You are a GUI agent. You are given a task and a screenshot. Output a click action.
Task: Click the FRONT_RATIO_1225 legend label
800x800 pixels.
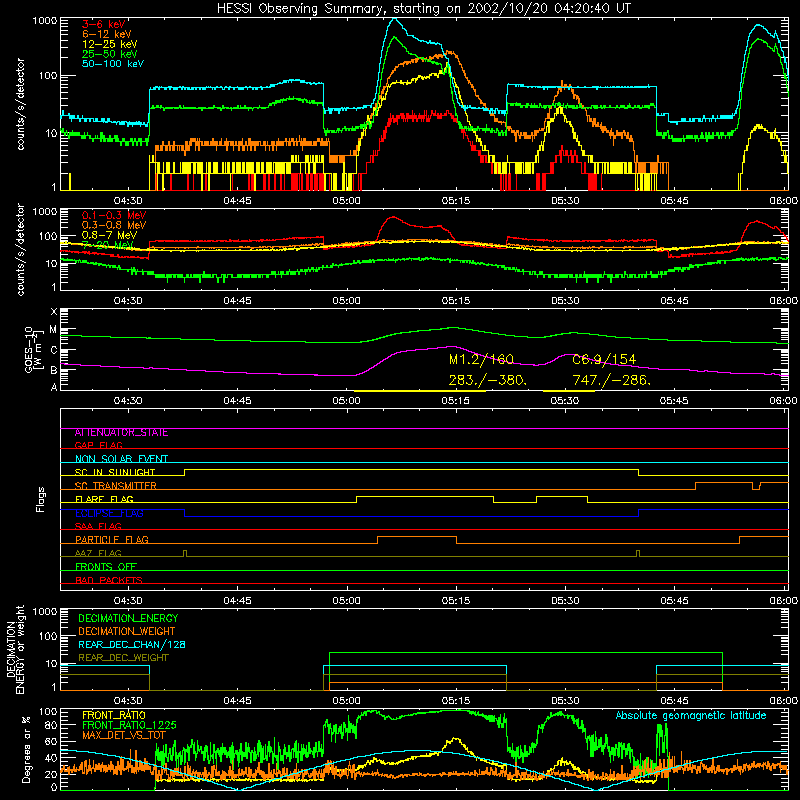129,725
